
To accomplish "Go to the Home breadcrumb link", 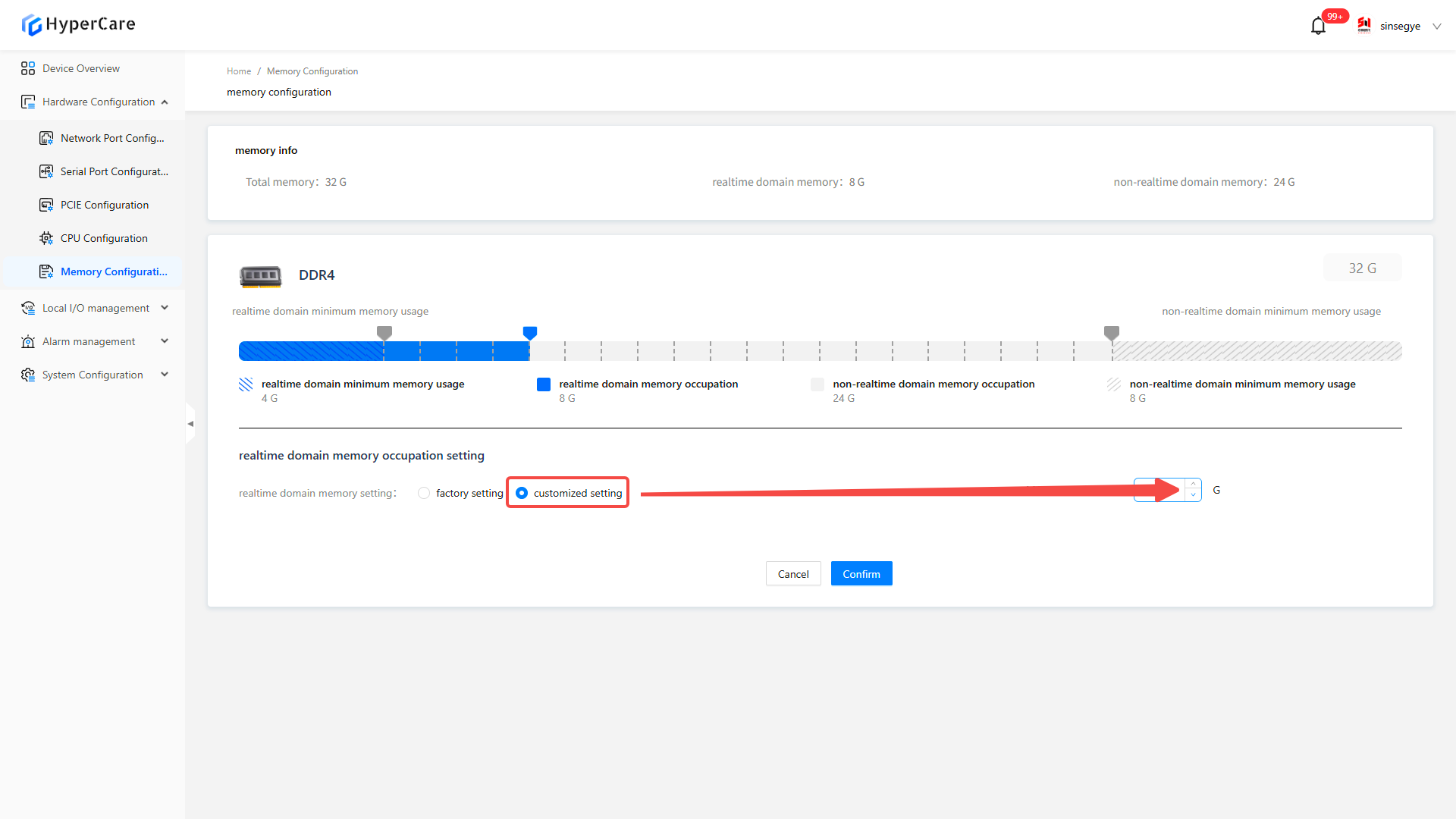I will 239,71.
